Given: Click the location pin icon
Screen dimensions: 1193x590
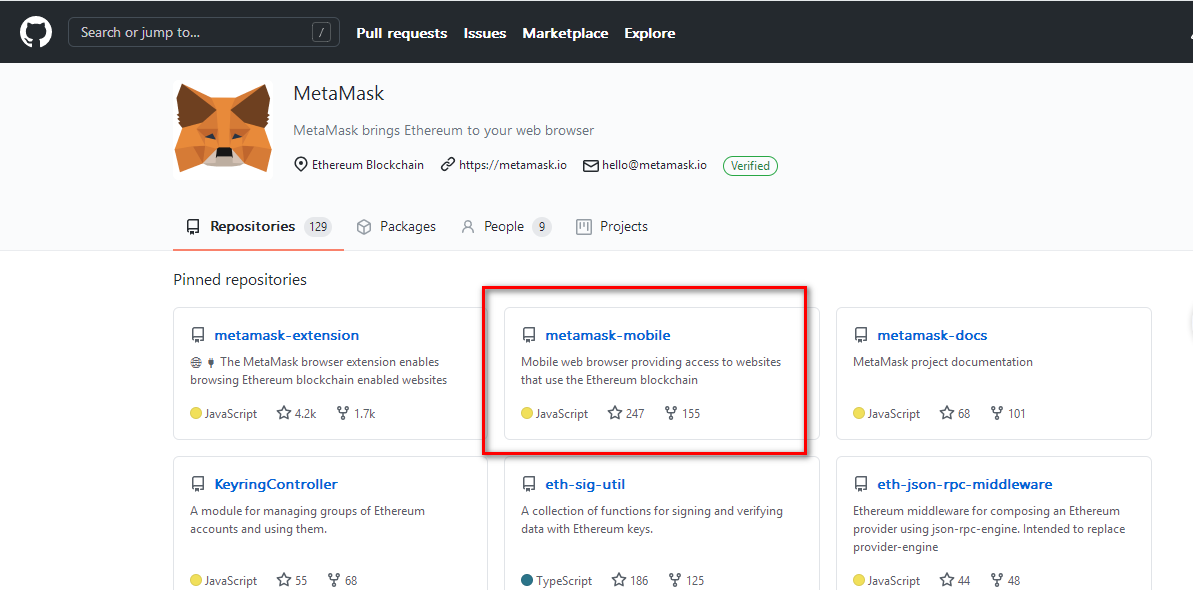Looking at the screenshot, I should (x=301, y=164).
